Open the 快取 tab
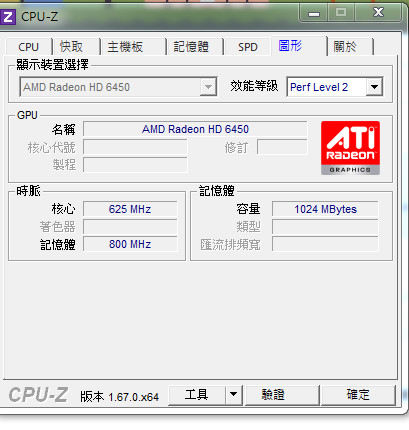This screenshot has height=430, width=409. pos(71,47)
